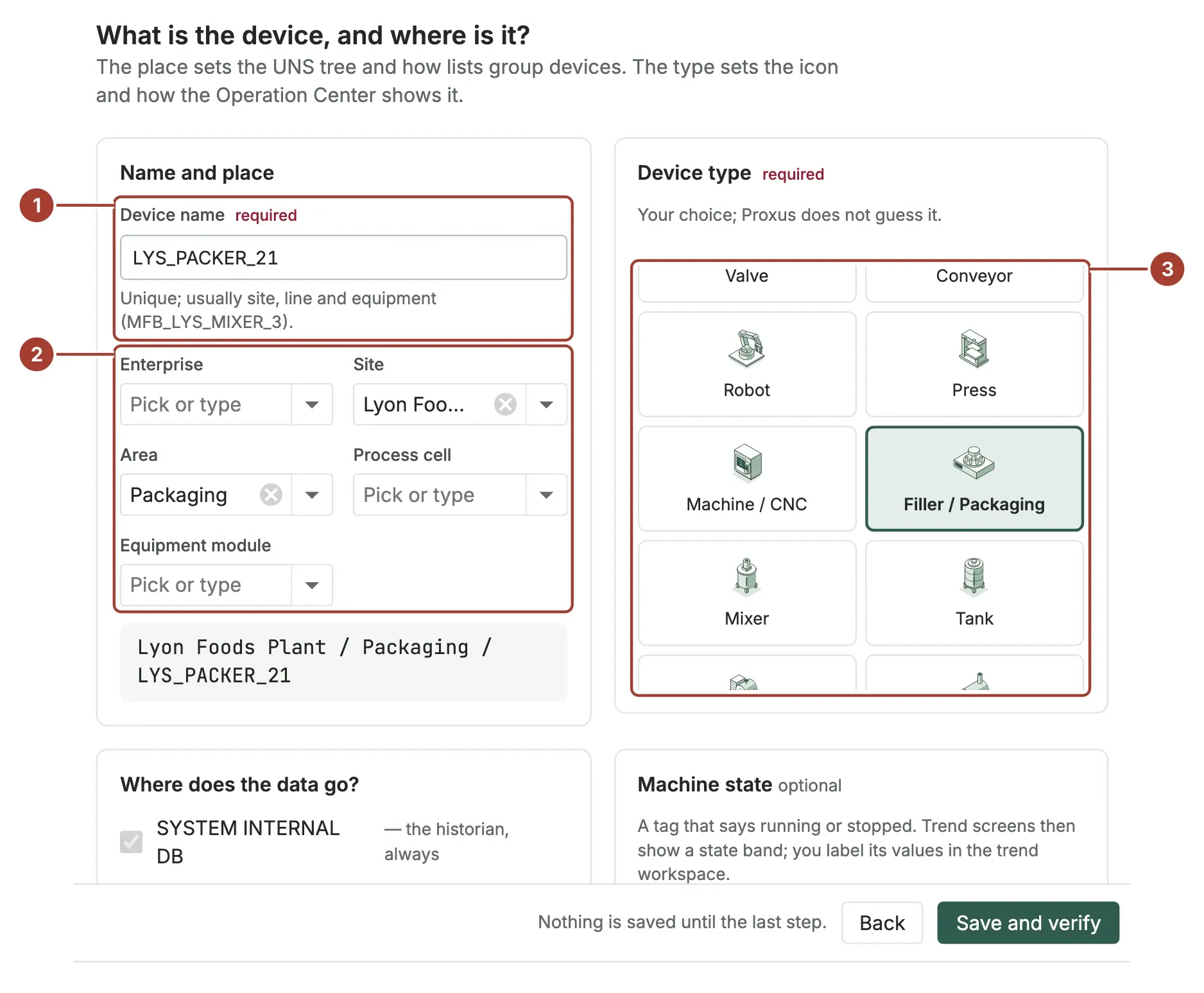Click Save and verify button

[1028, 922]
